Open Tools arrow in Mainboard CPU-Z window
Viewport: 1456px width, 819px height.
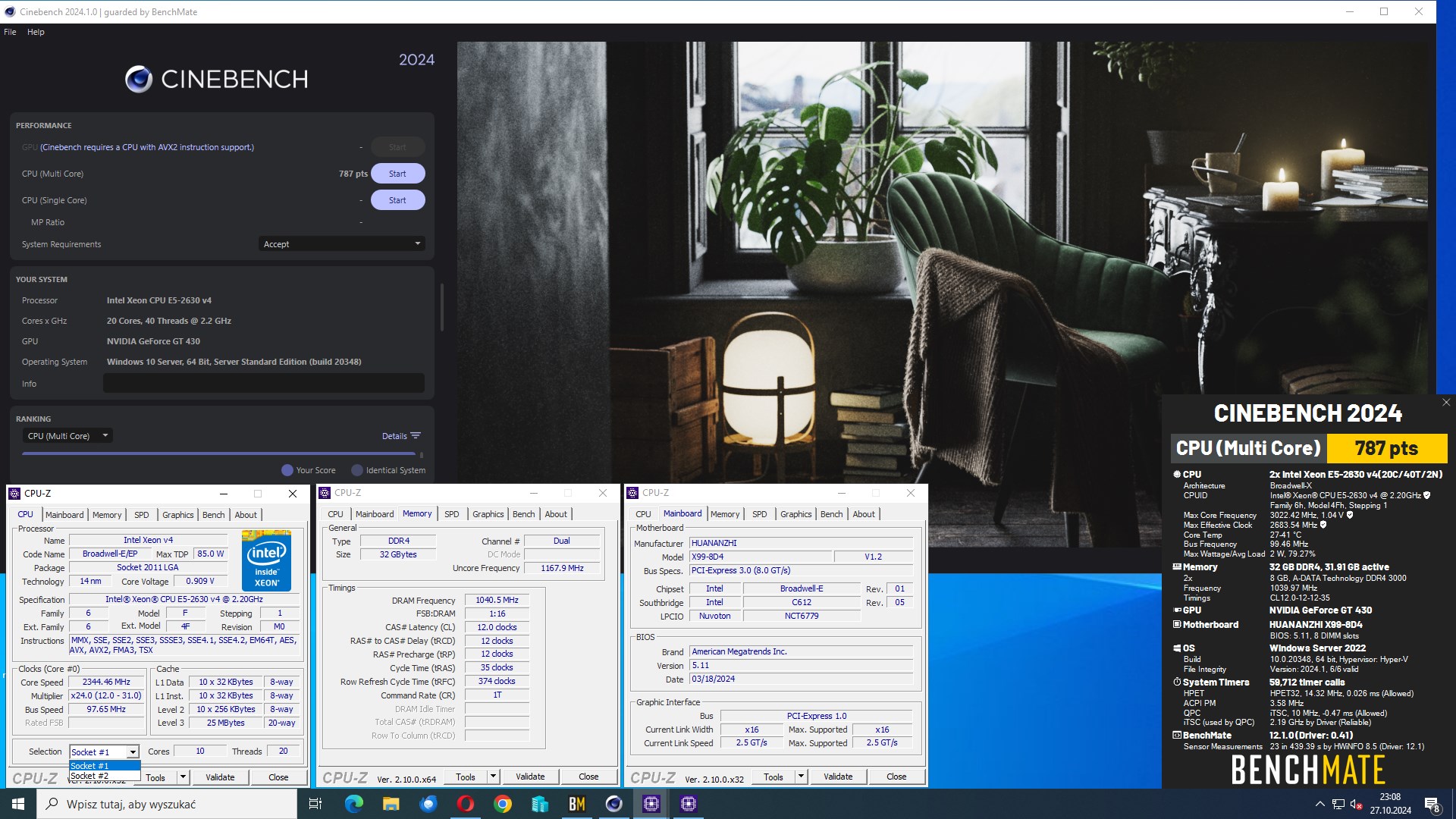801,777
